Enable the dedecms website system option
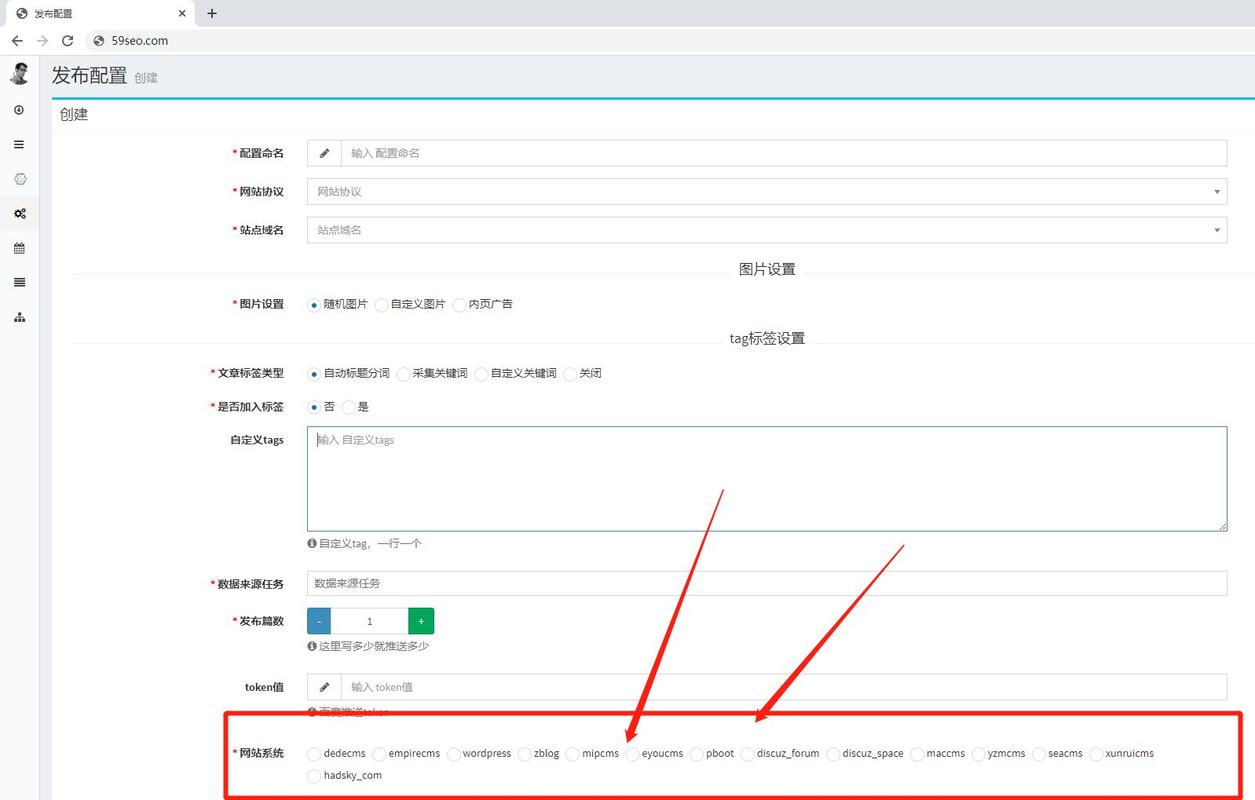 (313, 754)
